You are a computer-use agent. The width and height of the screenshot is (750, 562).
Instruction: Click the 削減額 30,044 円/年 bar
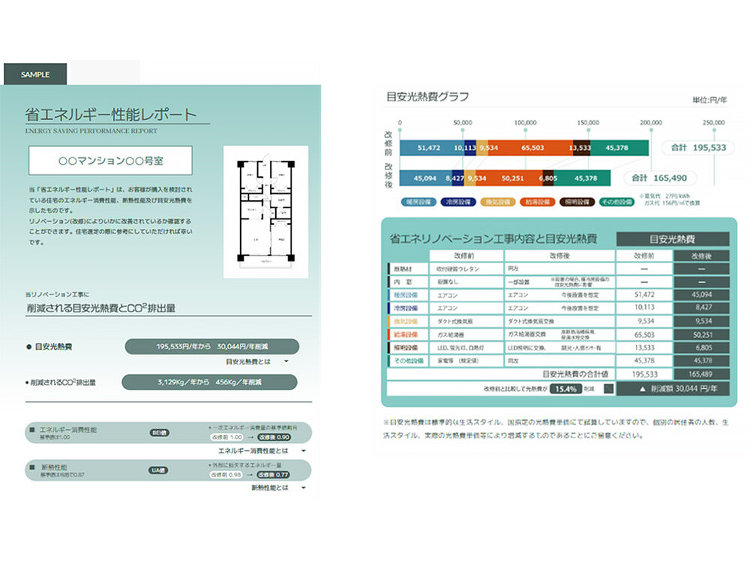click(x=673, y=389)
